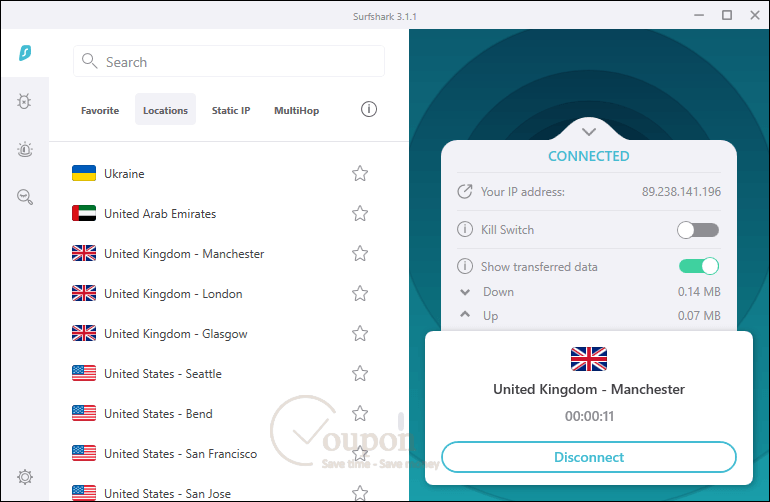This screenshot has height=502, width=770.
Task: Favorite United Arab Emirates with its star
Action: pyautogui.click(x=360, y=213)
